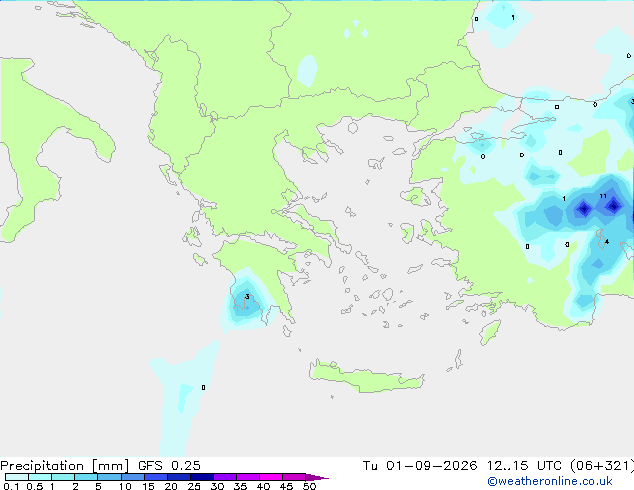
Task: Click the 0.1–0.5 mm lightest legend swatch
Action: click(17, 477)
